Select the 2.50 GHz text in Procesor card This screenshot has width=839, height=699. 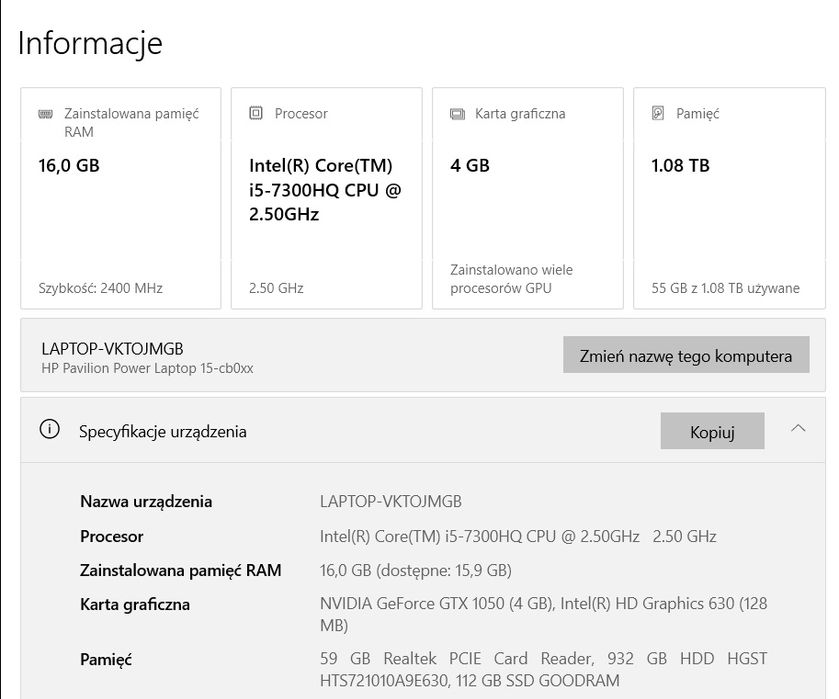(x=276, y=288)
